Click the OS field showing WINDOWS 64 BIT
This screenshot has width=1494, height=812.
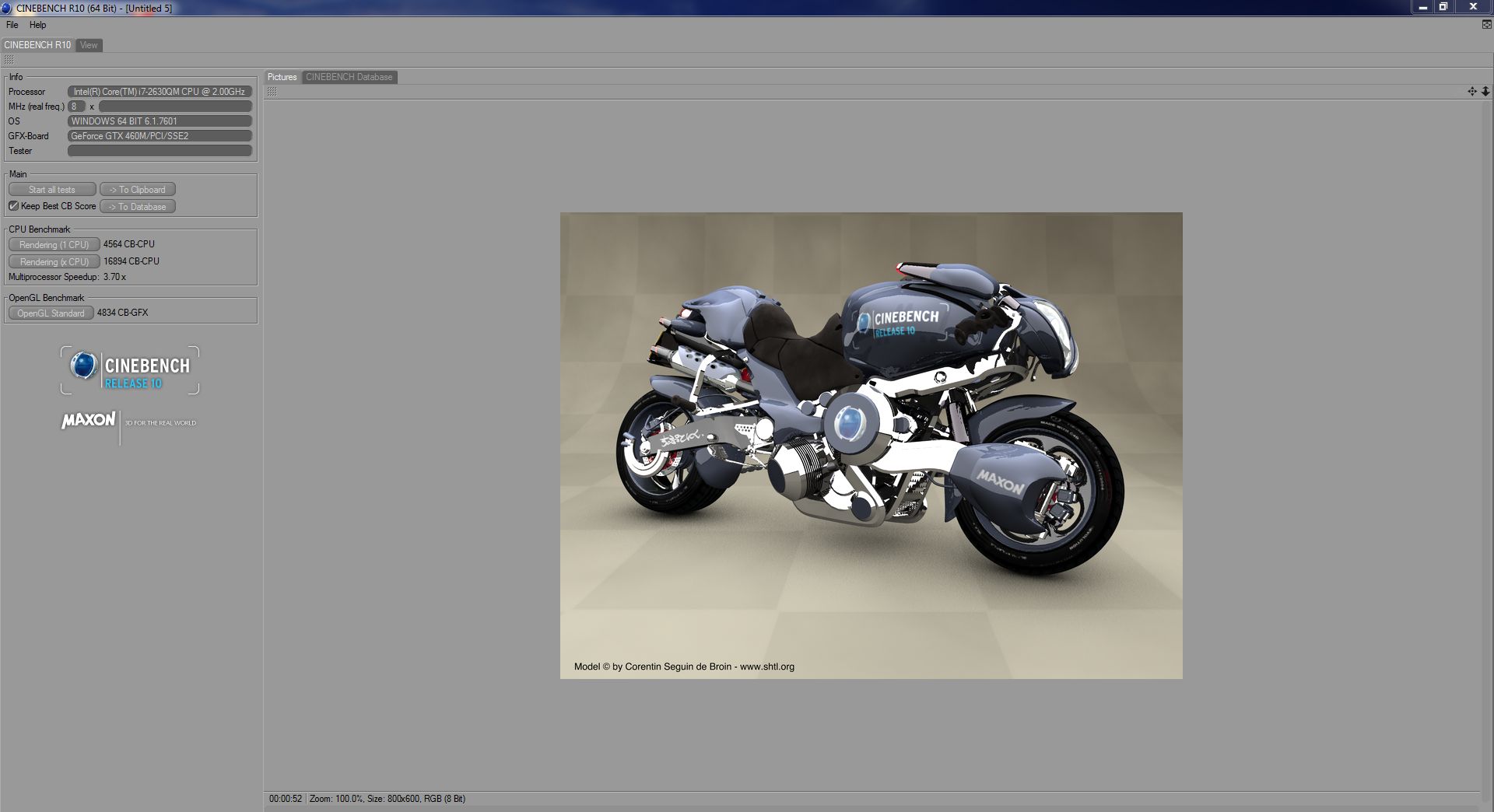click(x=160, y=121)
